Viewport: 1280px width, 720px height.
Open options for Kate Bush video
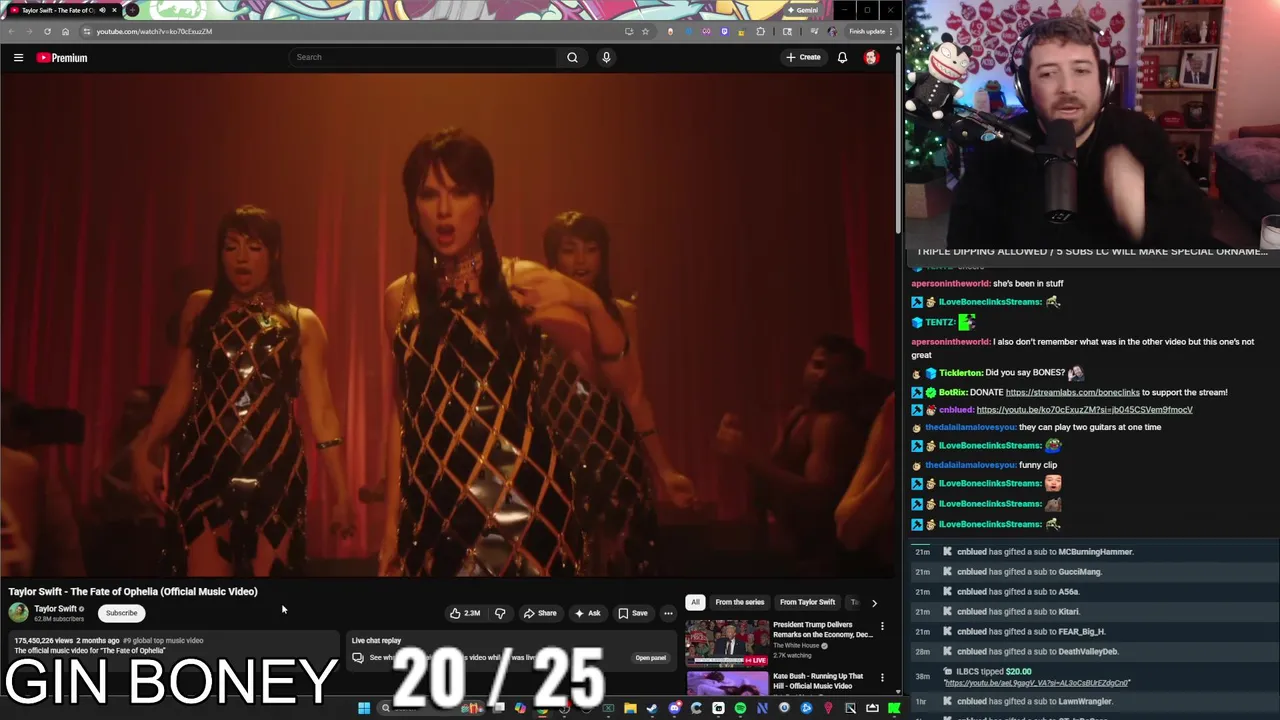pos(882,677)
